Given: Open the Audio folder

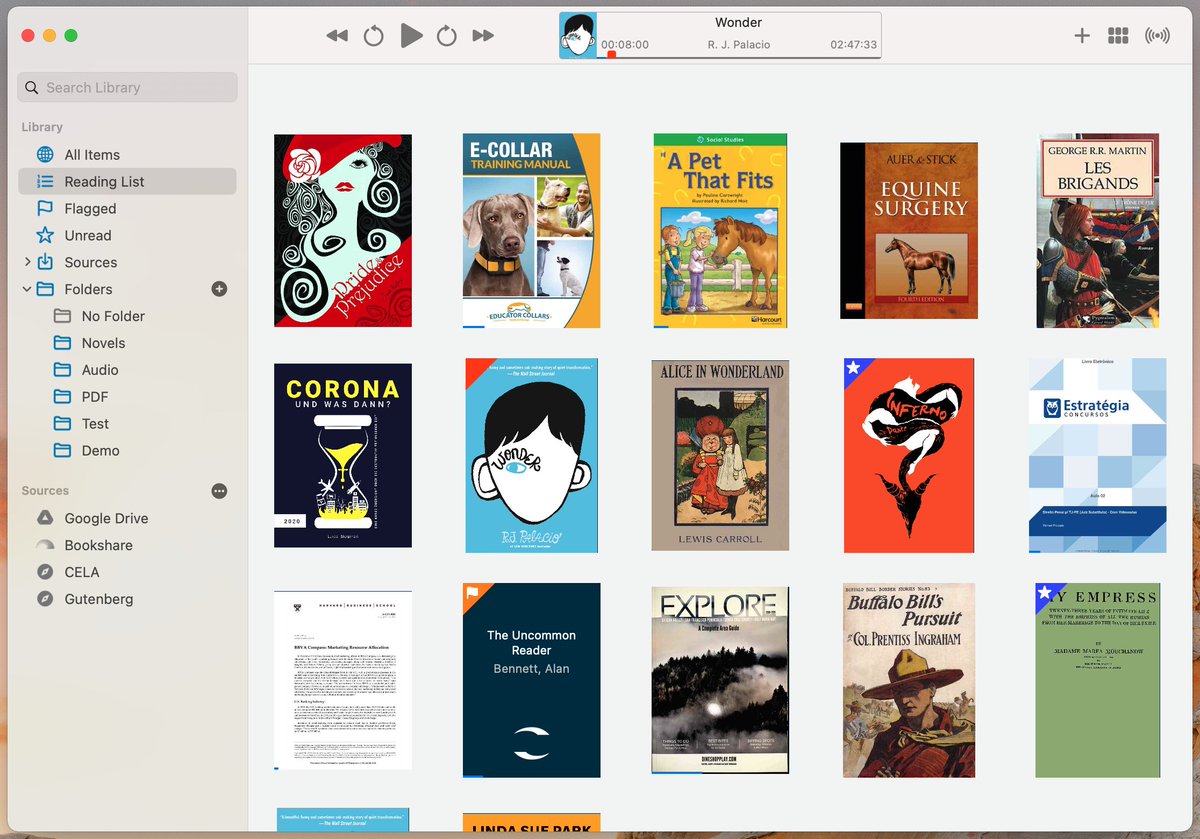Looking at the screenshot, I should pos(127,370).
